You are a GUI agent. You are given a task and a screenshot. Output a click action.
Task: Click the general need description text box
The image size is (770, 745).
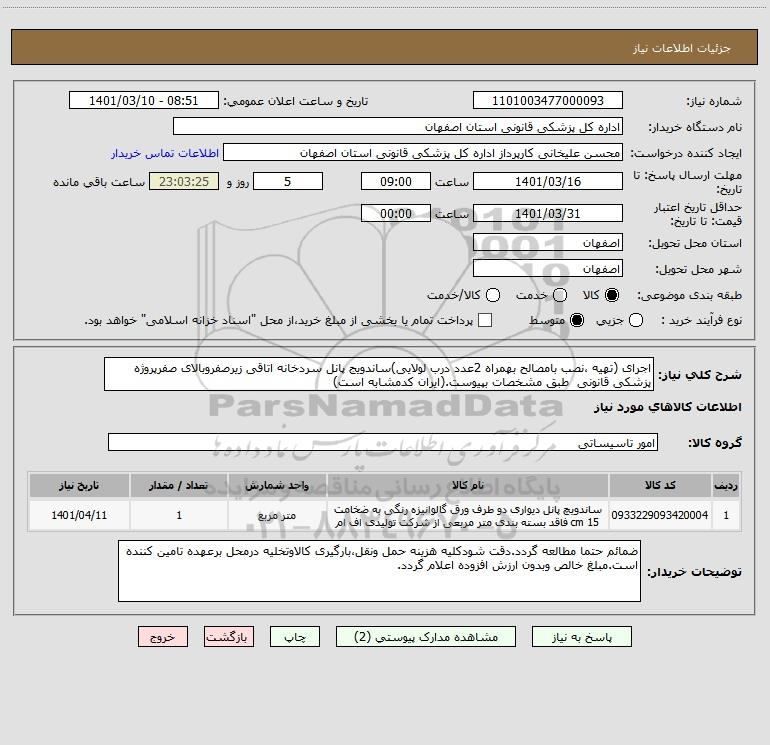(379, 374)
